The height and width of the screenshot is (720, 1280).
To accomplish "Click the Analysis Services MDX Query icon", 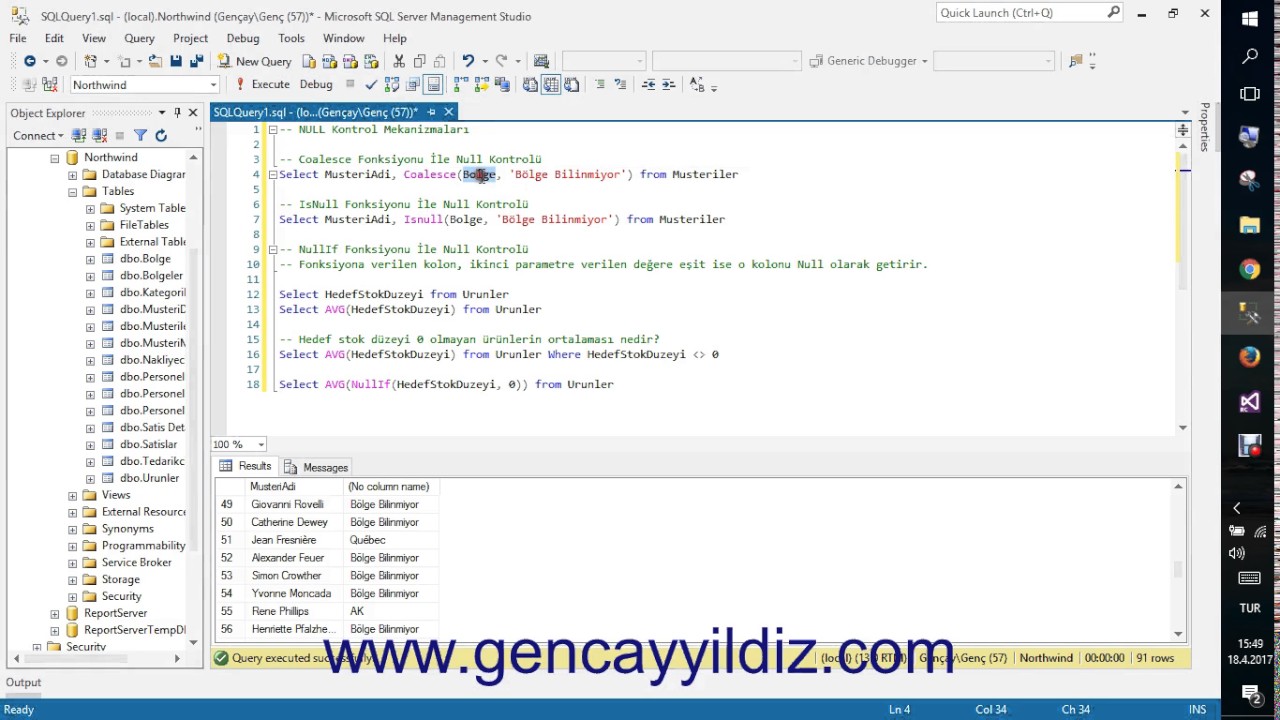I will point(329,61).
